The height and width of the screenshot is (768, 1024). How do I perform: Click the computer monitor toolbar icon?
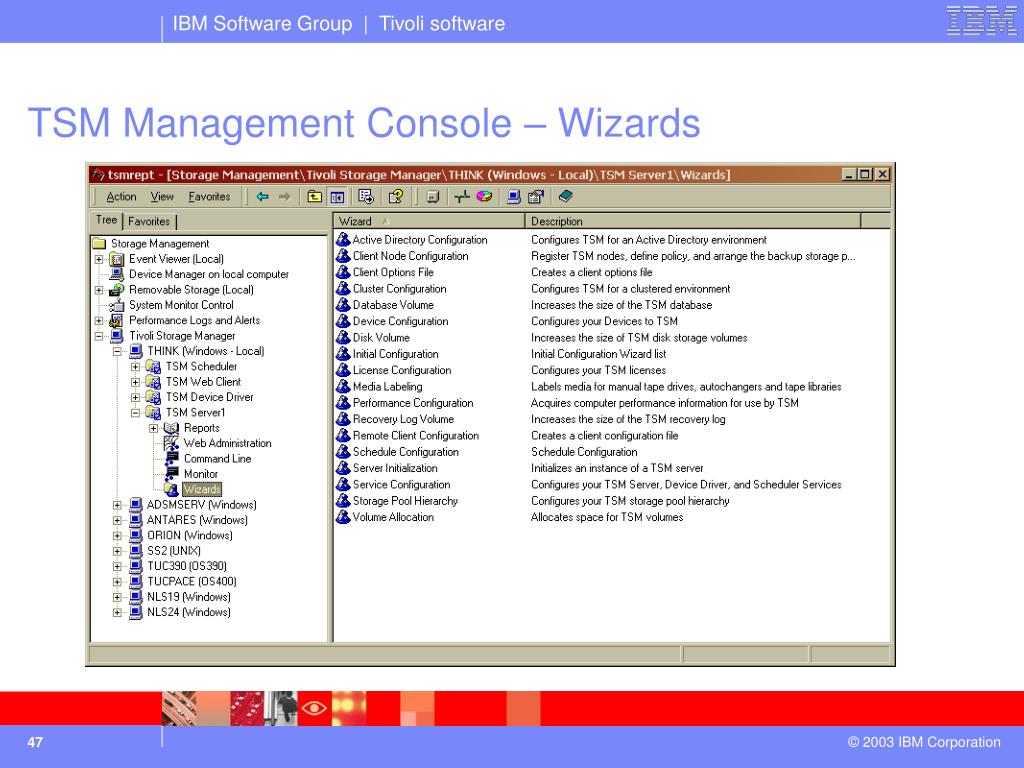[x=514, y=197]
